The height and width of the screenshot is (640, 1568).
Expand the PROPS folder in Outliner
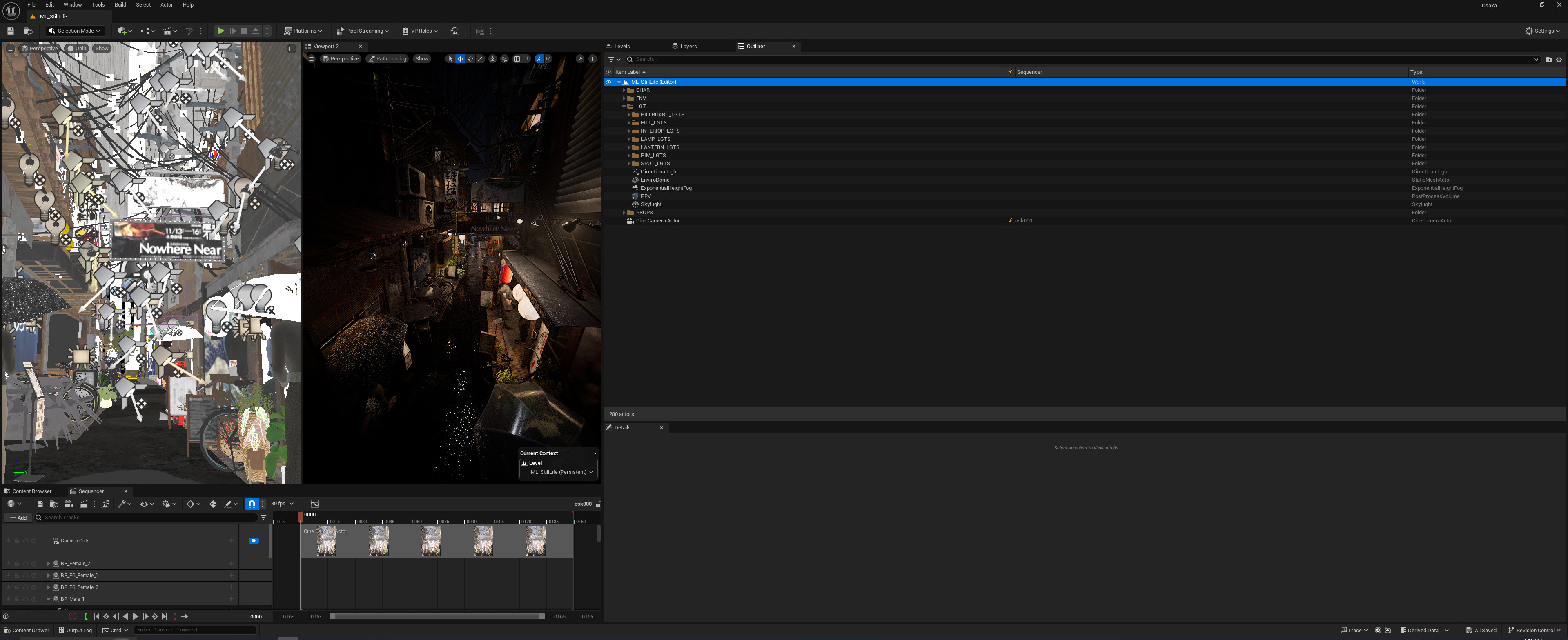pyautogui.click(x=624, y=213)
